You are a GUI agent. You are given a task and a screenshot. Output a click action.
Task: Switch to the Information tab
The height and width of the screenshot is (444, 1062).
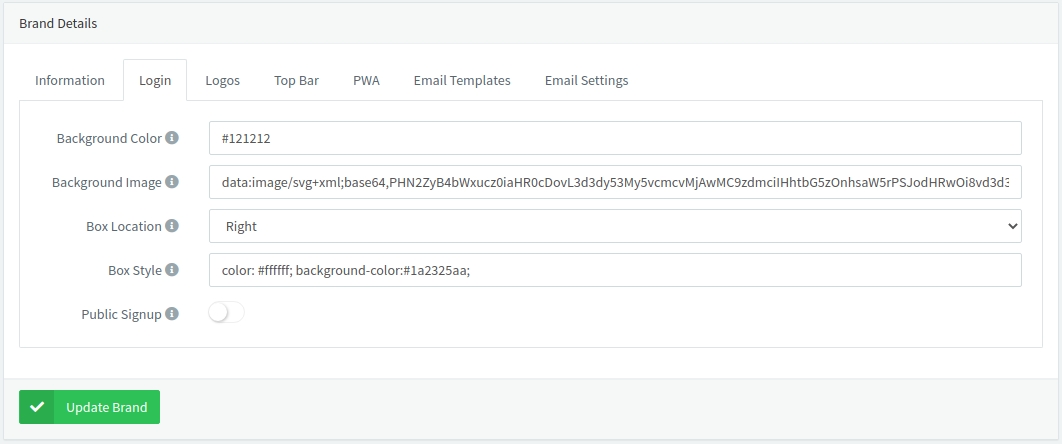click(70, 80)
